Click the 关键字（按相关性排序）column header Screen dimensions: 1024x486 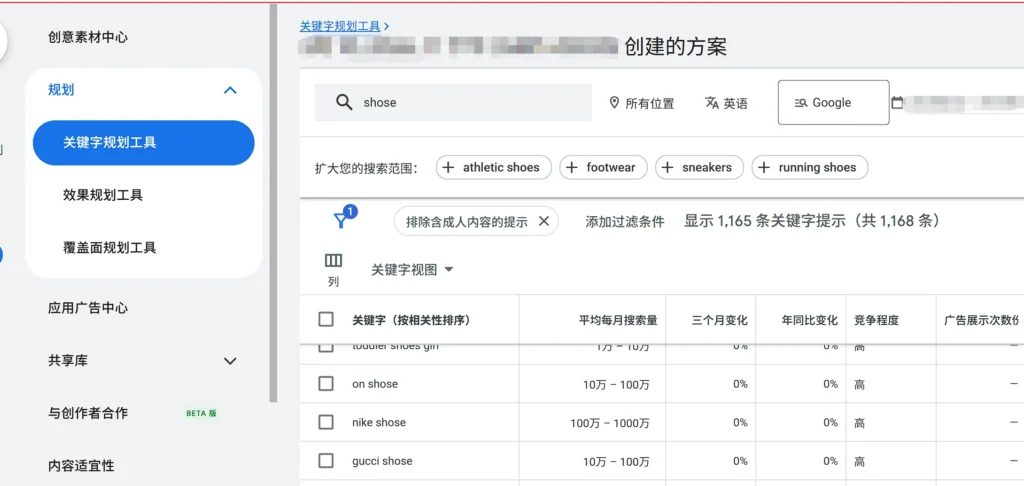click(411, 320)
